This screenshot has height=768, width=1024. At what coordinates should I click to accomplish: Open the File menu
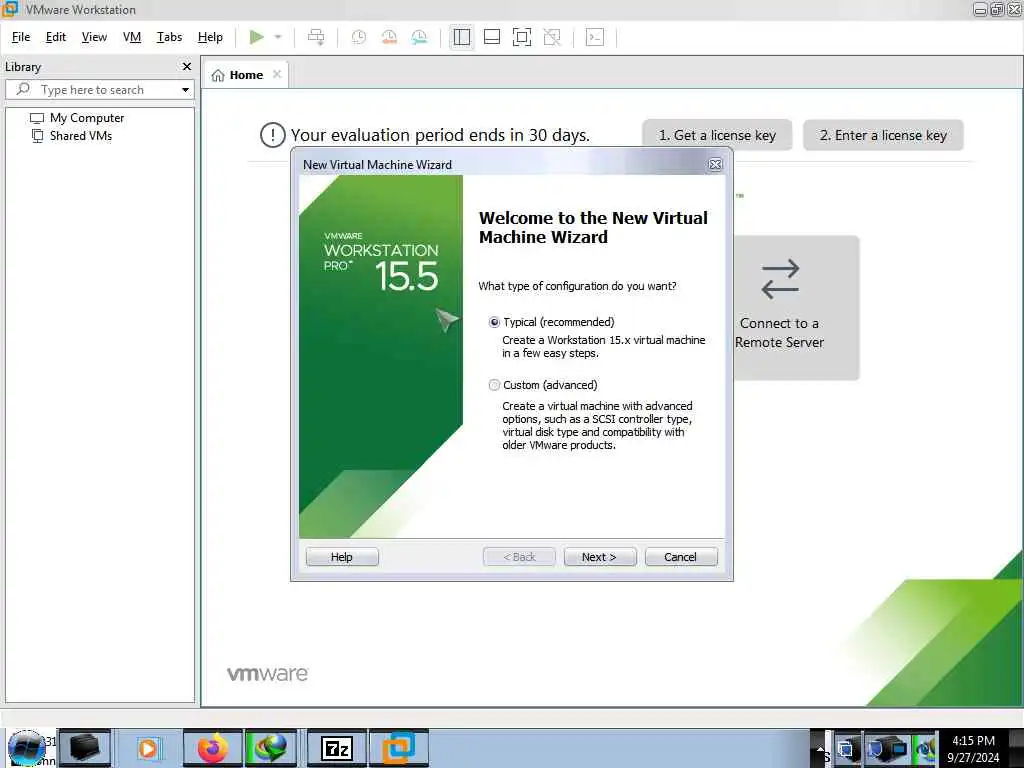(x=21, y=37)
